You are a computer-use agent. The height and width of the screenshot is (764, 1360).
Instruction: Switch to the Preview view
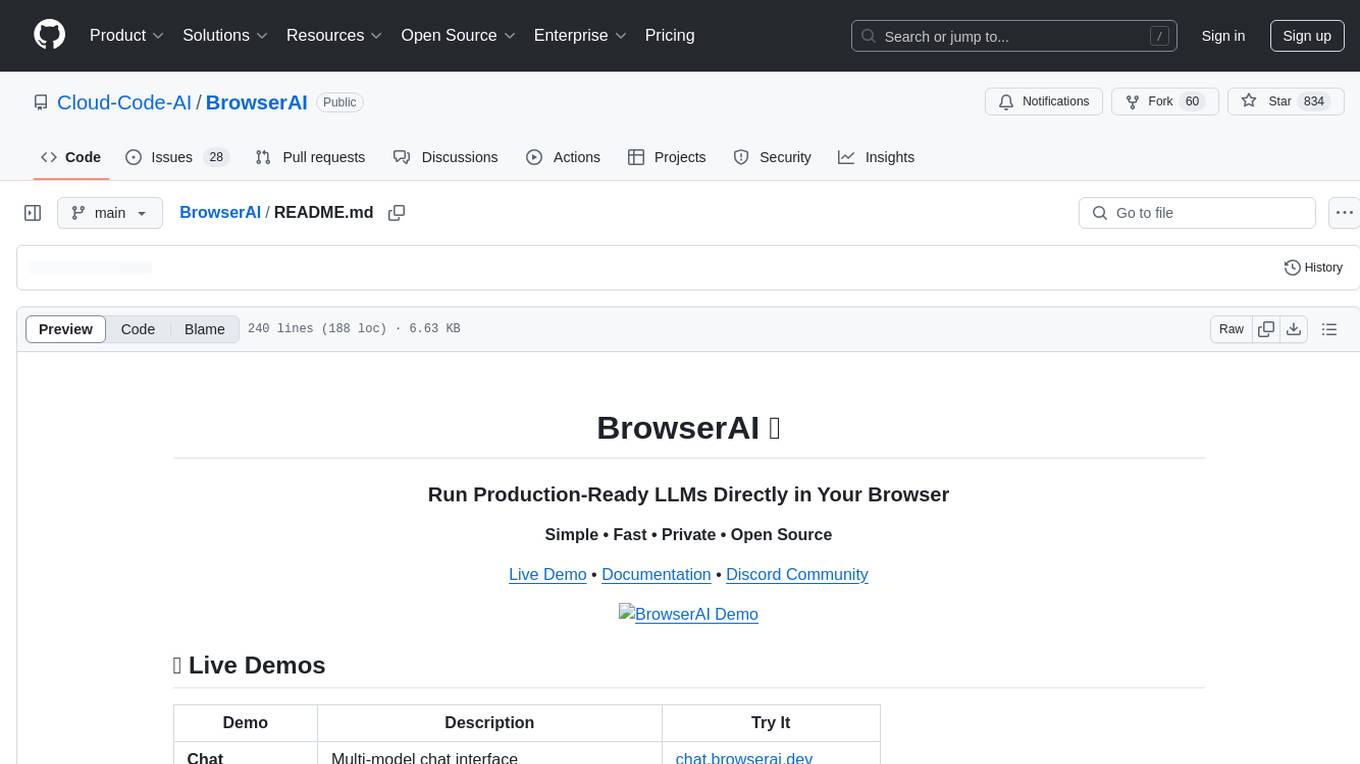click(66, 329)
